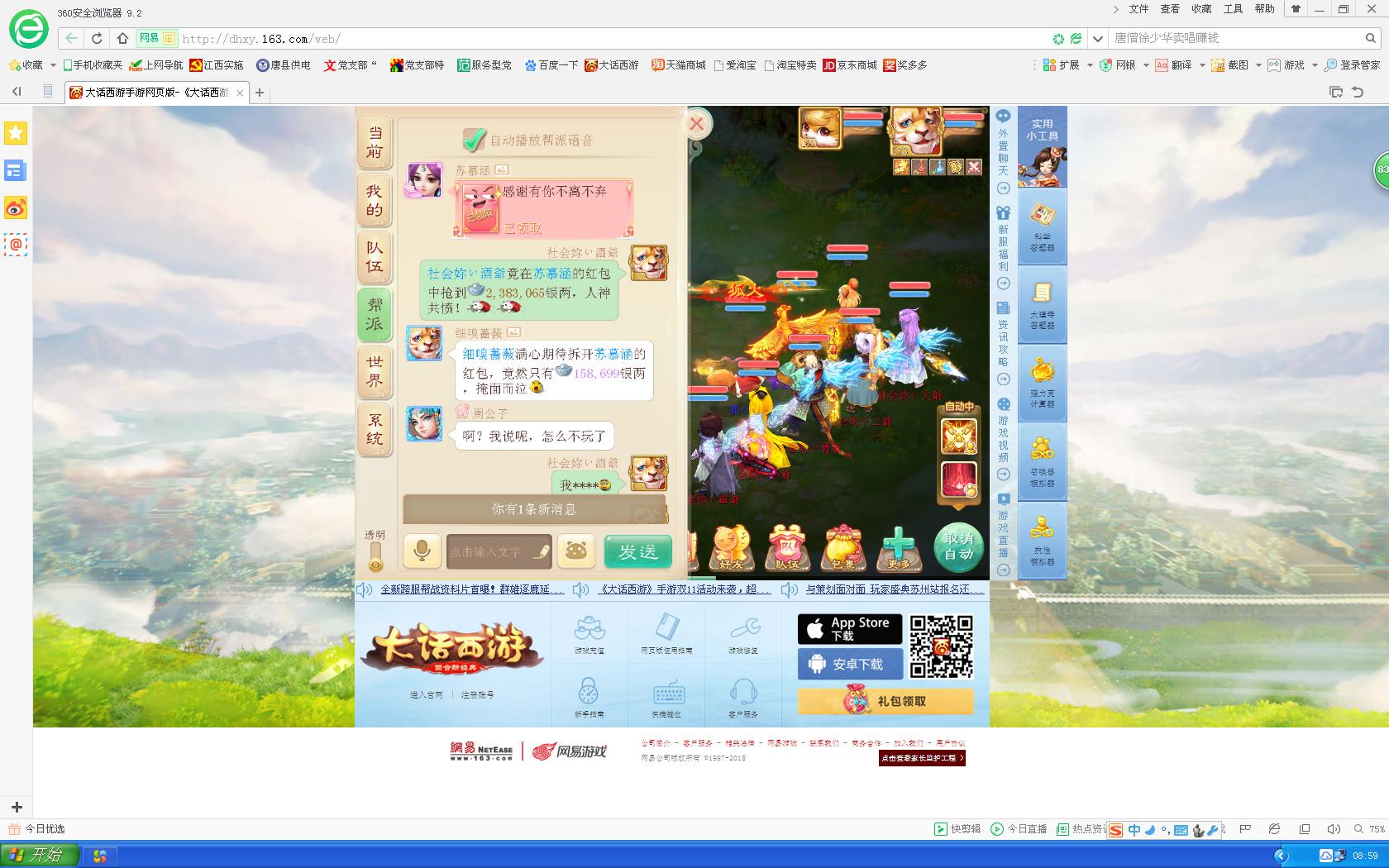Screen dimensions: 1389x868
Task: Expand 资讯攻略 arrow
Action: point(1004,379)
